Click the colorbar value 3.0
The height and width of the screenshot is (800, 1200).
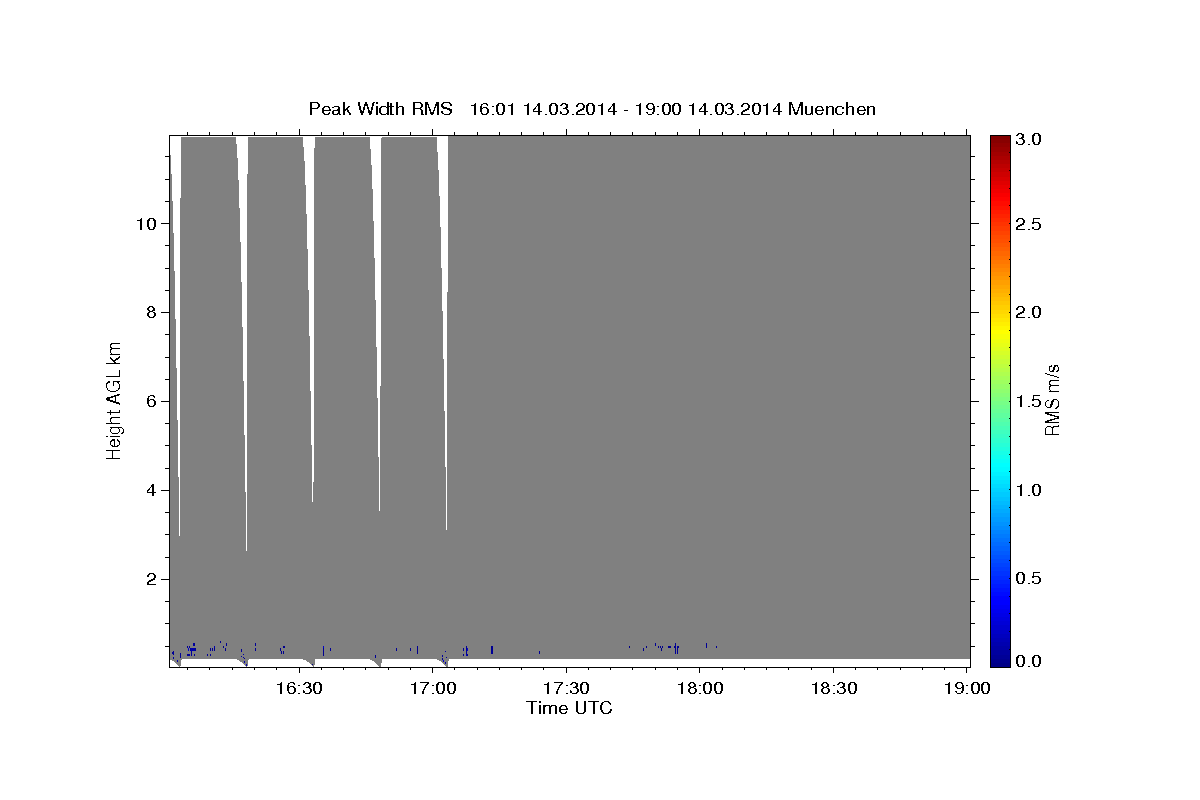[x=1029, y=140]
